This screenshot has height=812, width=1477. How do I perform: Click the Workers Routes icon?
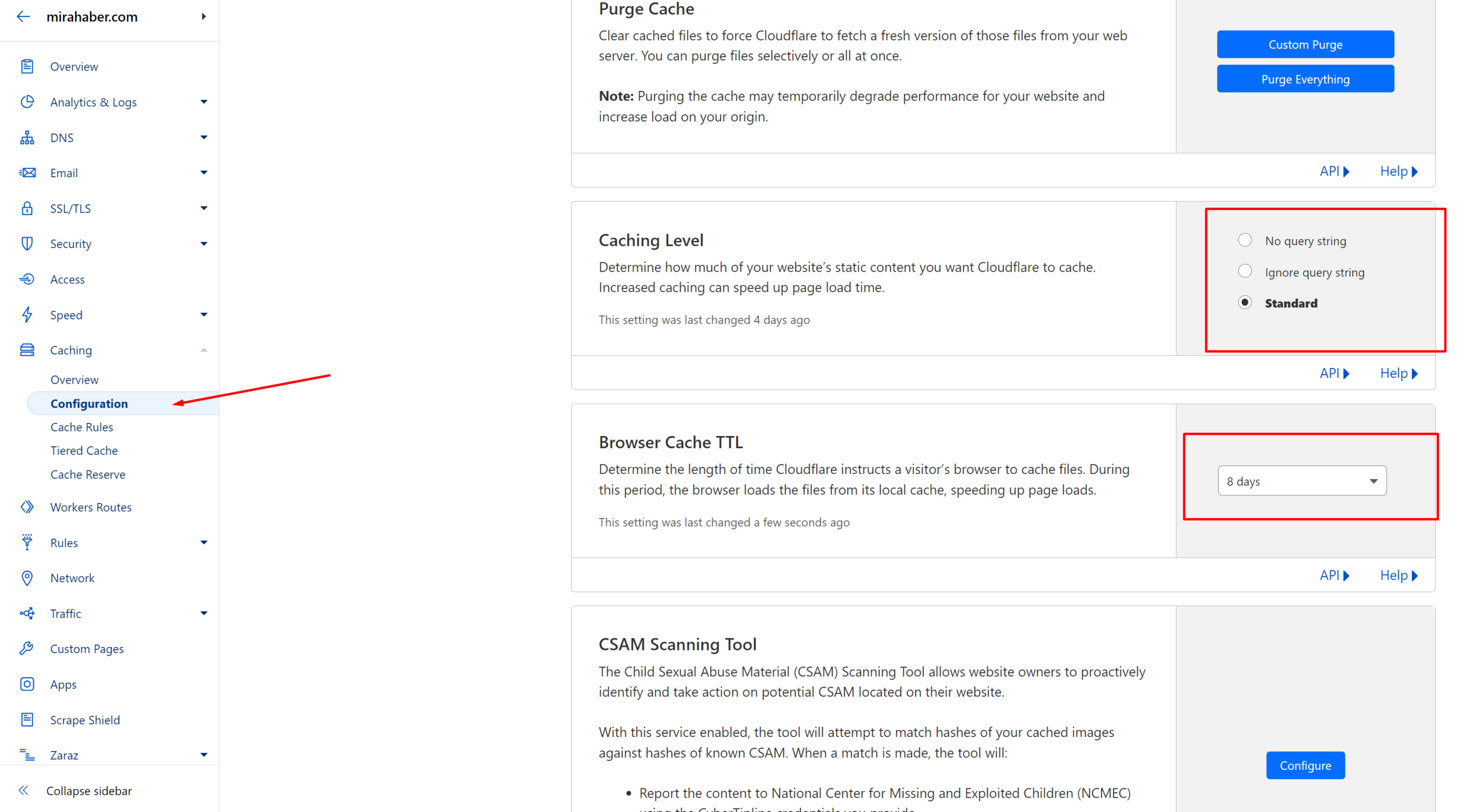coord(27,507)
